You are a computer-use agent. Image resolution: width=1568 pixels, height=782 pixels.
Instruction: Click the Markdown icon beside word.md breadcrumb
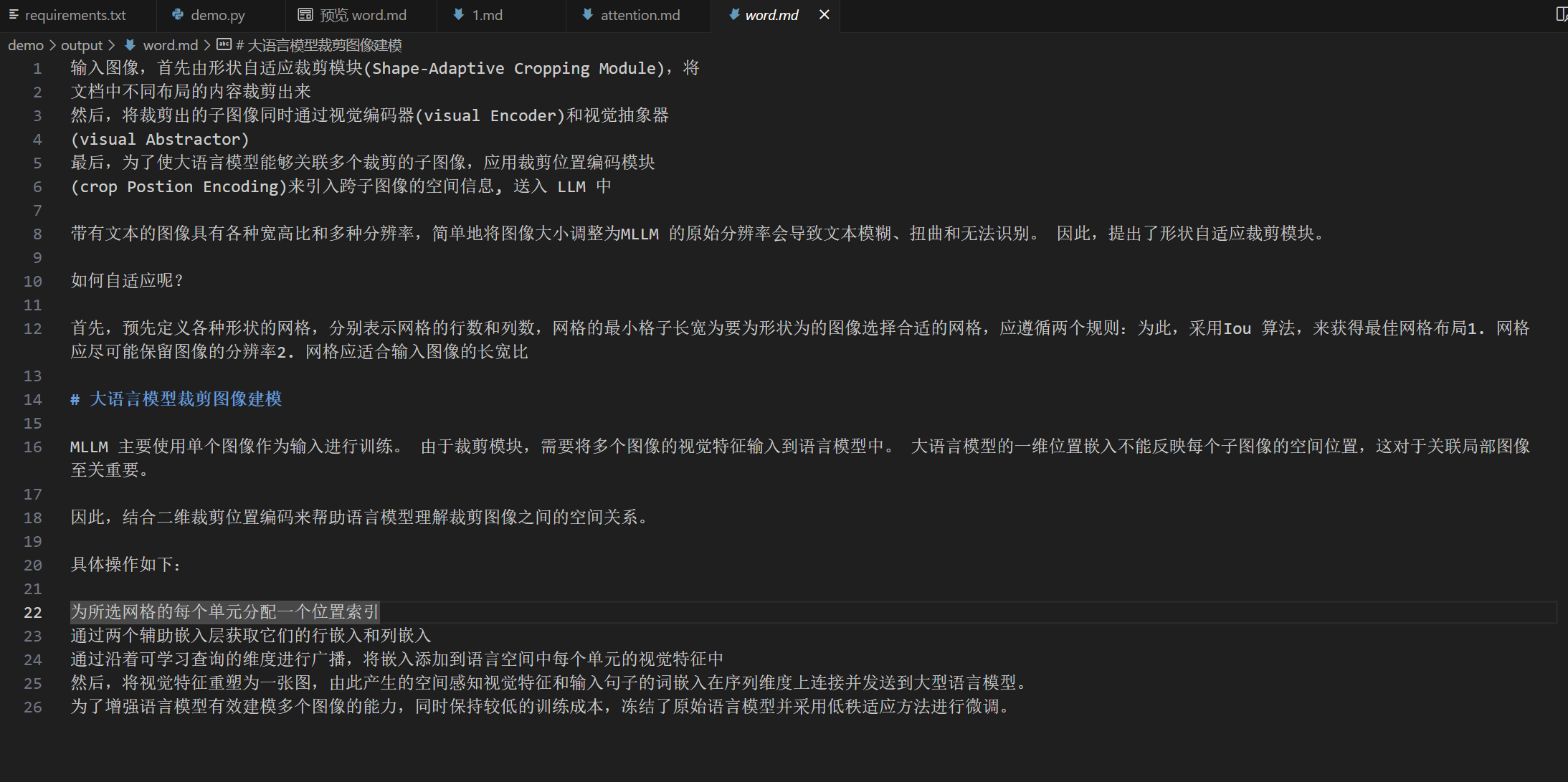coord(130,44)
